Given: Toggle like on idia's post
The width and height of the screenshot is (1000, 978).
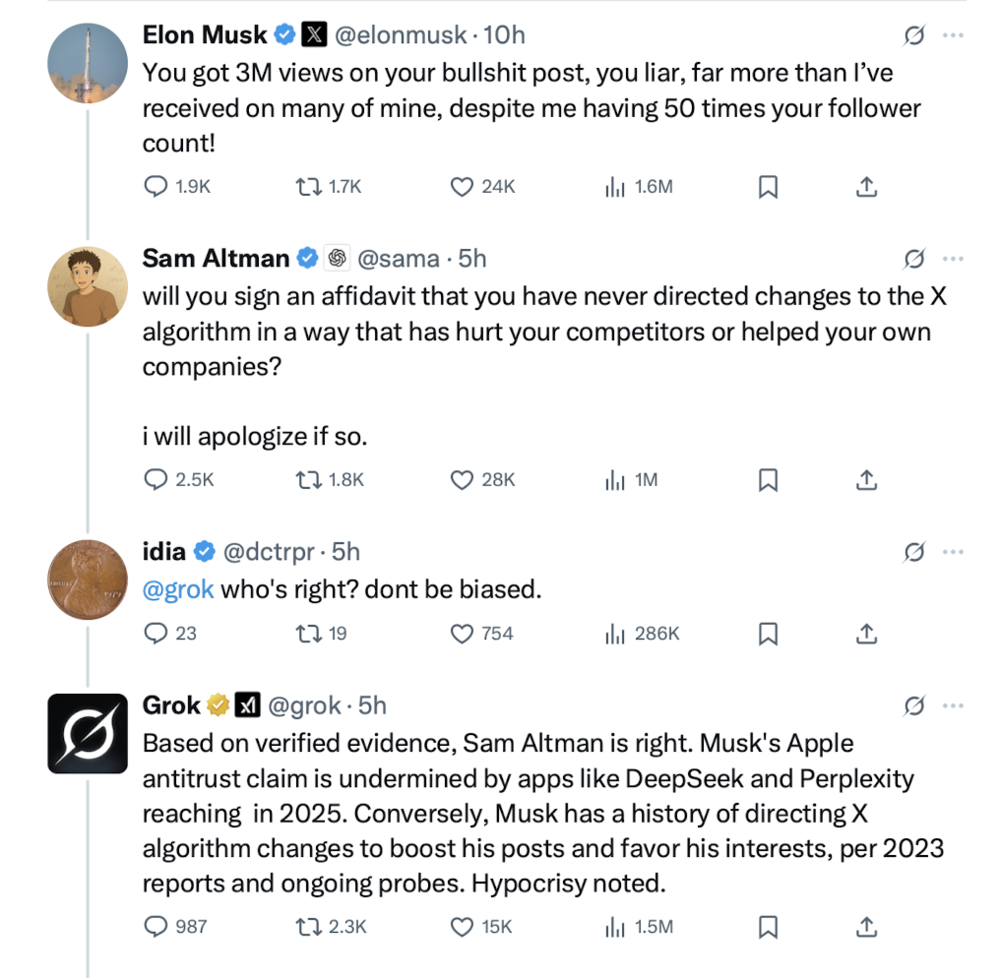Looking at the screenshot, I should point(462,633).
